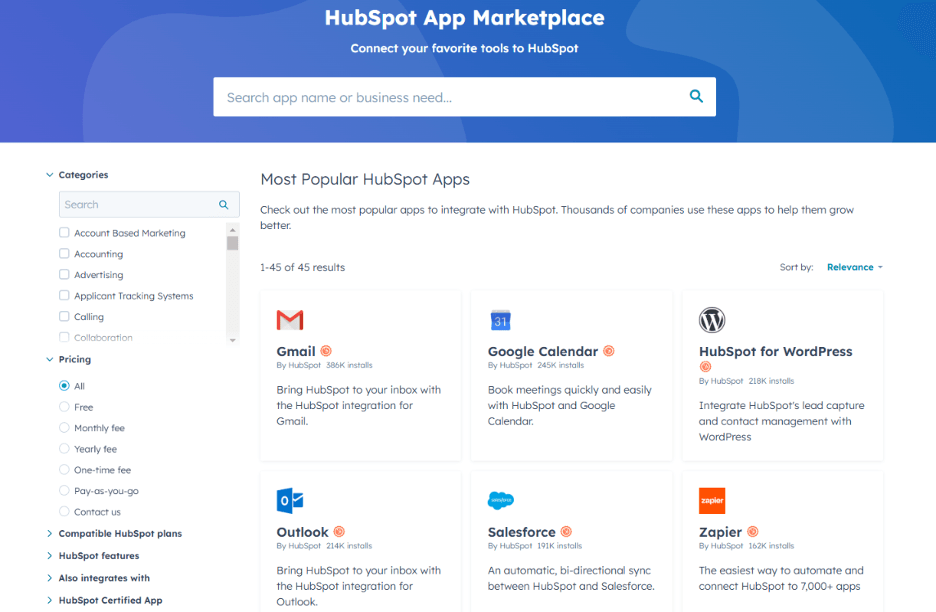Viewport: 936px width, 612px height.
Task: Enable the Advertising category checkbox
Action: 64,275
